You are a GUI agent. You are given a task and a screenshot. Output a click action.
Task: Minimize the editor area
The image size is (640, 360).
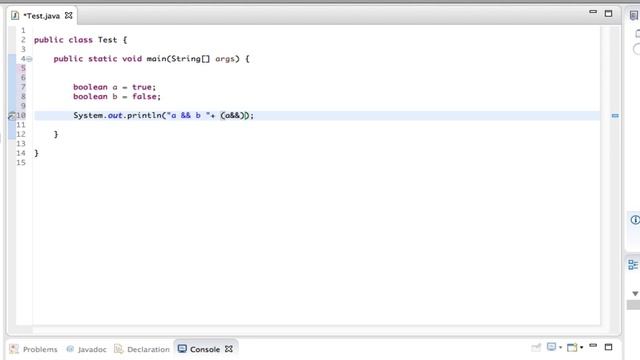(x=593, y=13)
